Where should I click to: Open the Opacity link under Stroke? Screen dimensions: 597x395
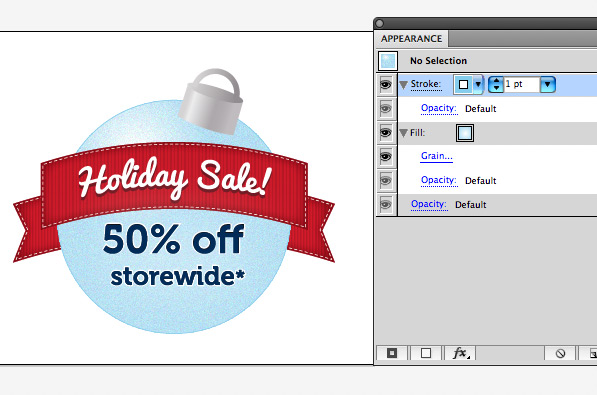coord(439,108)
